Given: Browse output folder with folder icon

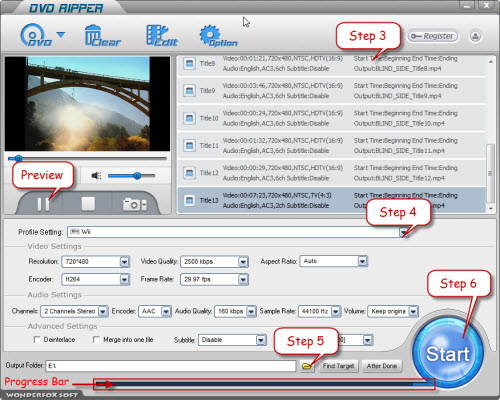Looking at the screenshot, I should click(307, 366).
